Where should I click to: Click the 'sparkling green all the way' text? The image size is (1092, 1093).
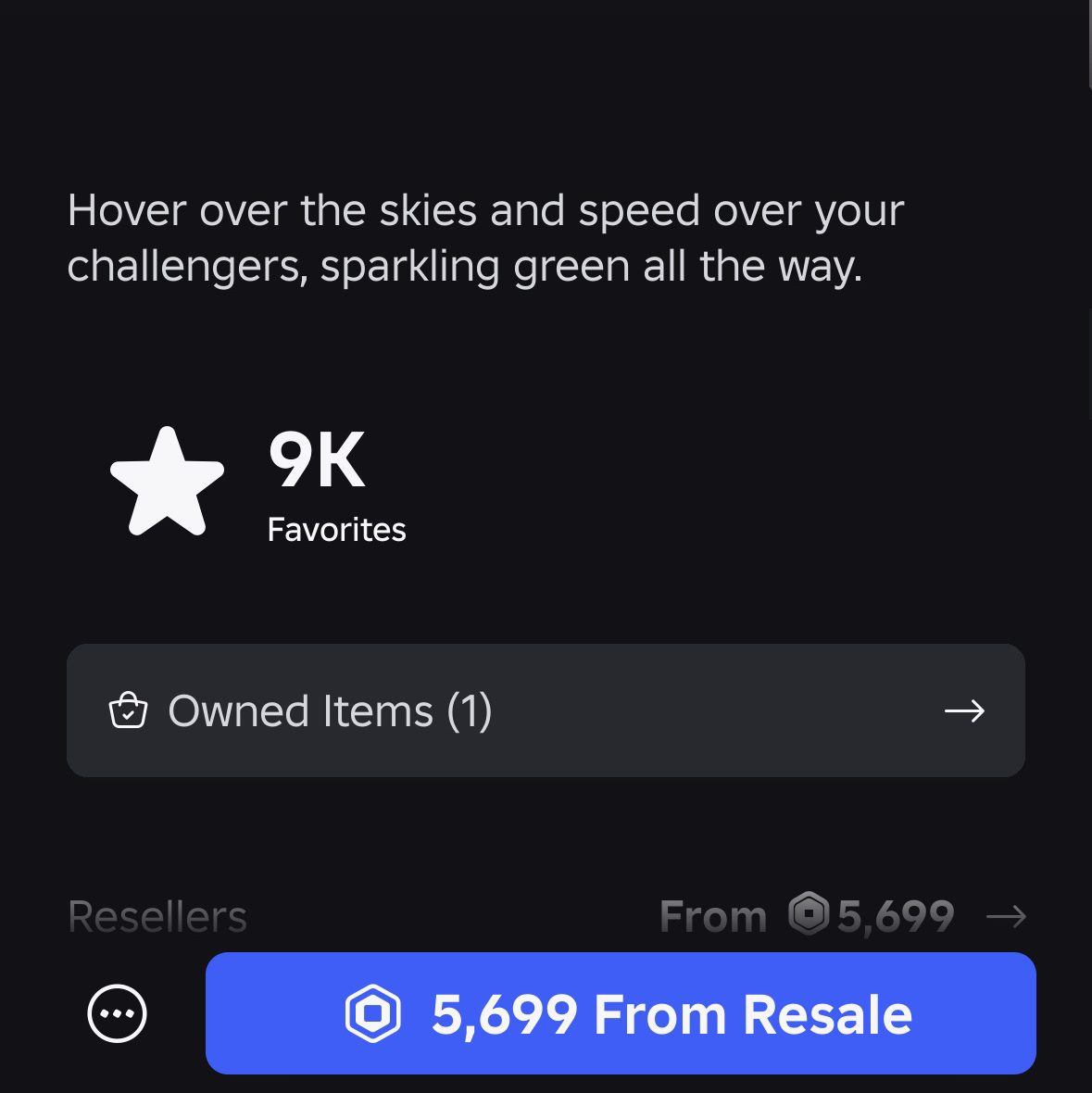pos(591,267)
